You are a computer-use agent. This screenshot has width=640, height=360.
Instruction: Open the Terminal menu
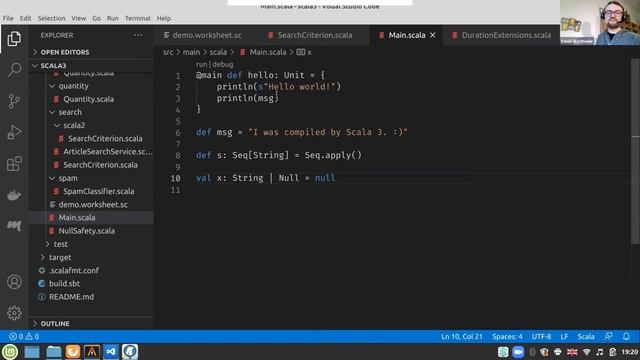pos(138,18)
